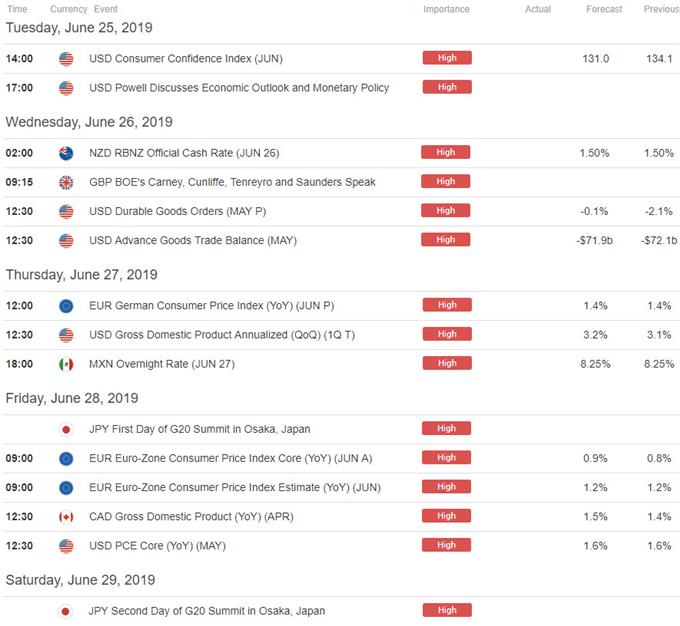Screen dimensions: 680x626
Task: Click New Zealand flag for RBNZ Cash Rate
Action: pos(66,152)
